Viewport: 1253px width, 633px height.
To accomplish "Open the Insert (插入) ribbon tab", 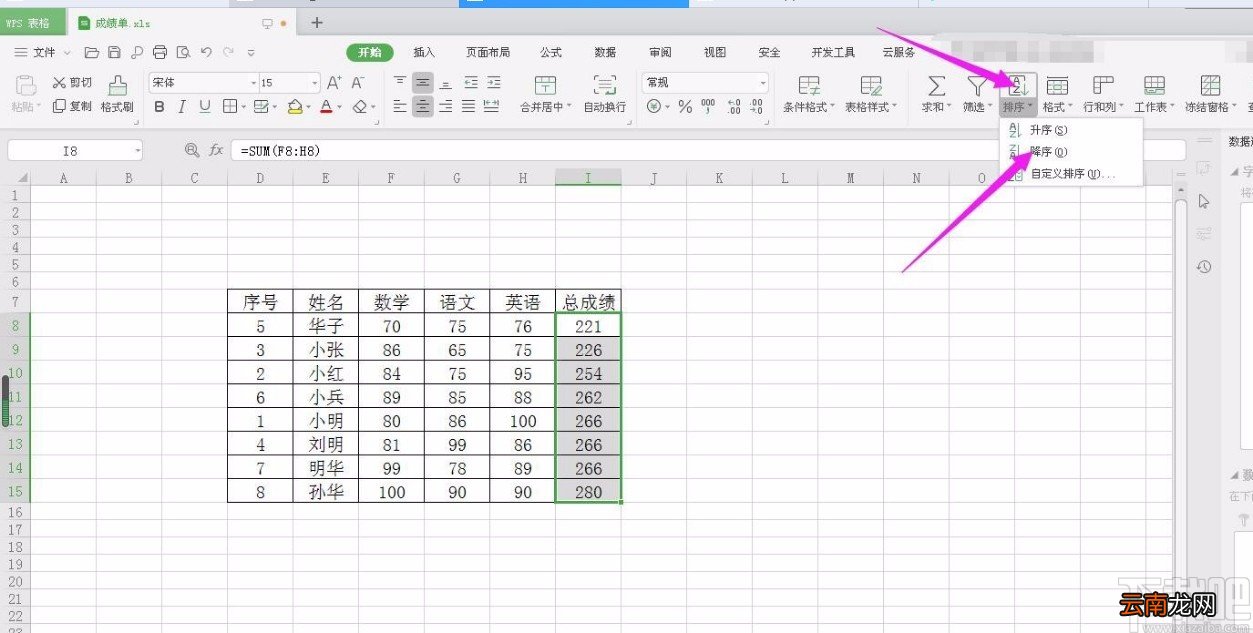I will click(x=424, y=52).
